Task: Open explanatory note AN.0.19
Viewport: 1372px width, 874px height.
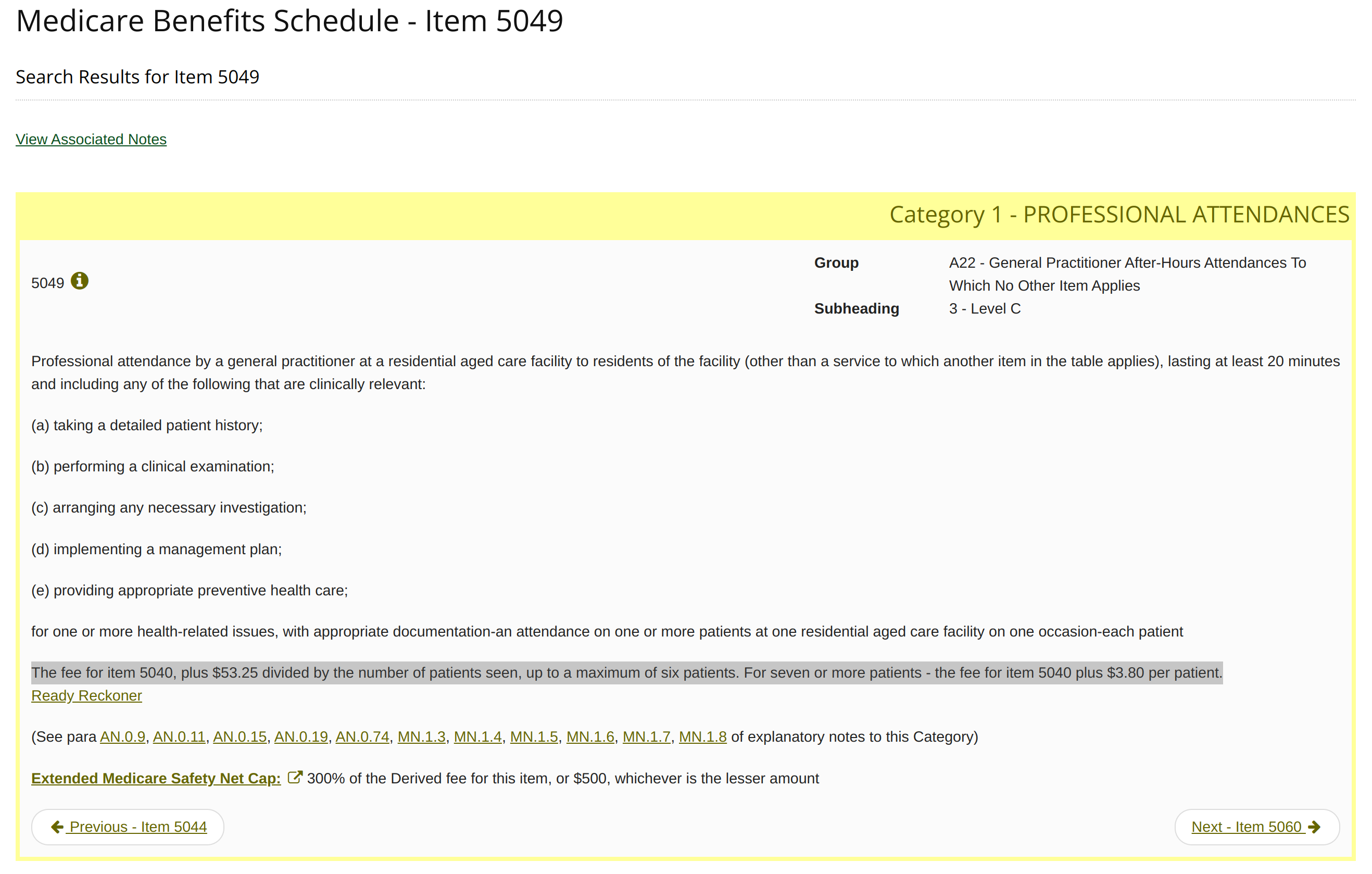Action: [x=301, y=736]
